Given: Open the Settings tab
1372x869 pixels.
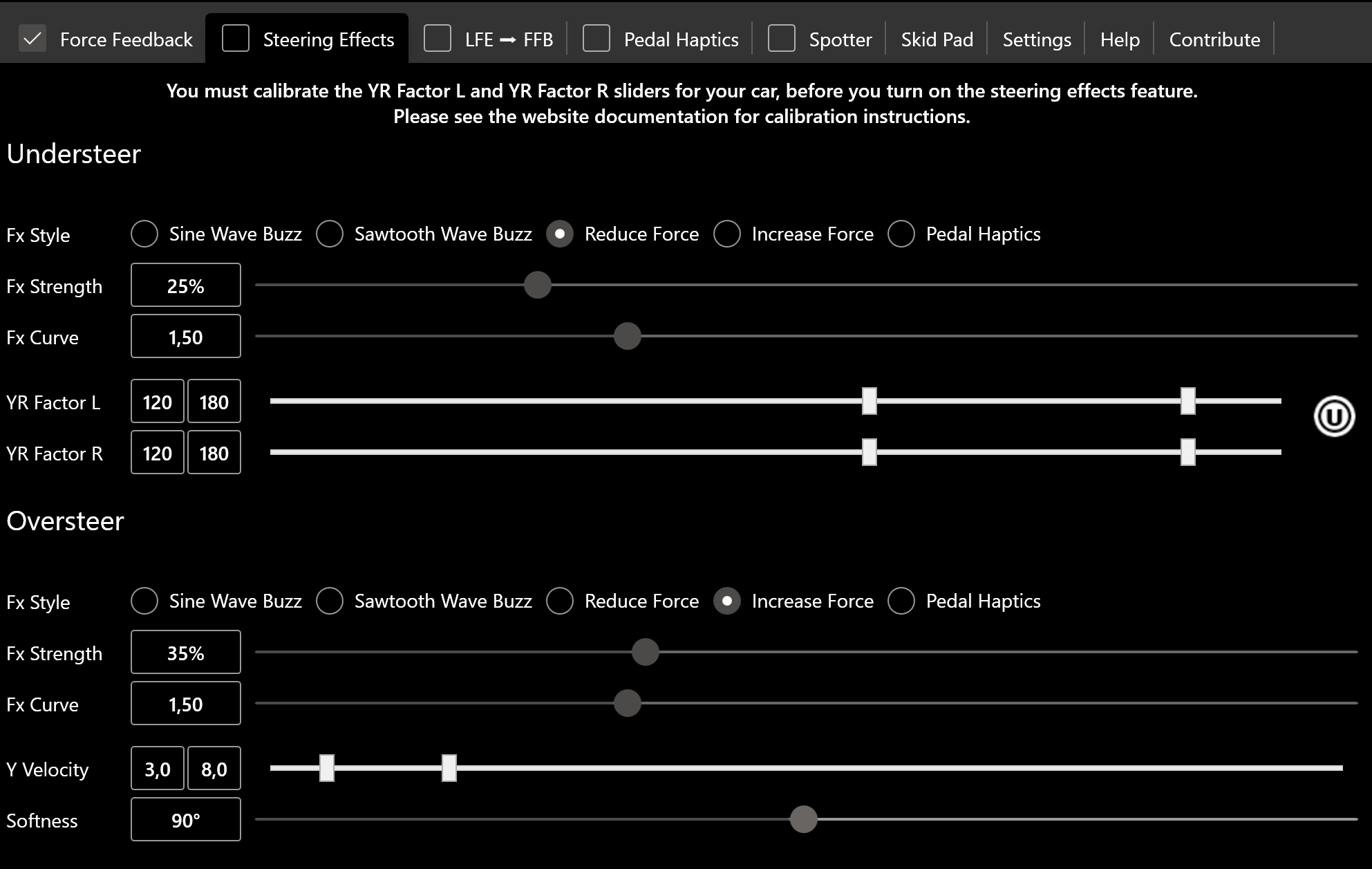Looking at the screenshot, I should tap(1036, 39).
